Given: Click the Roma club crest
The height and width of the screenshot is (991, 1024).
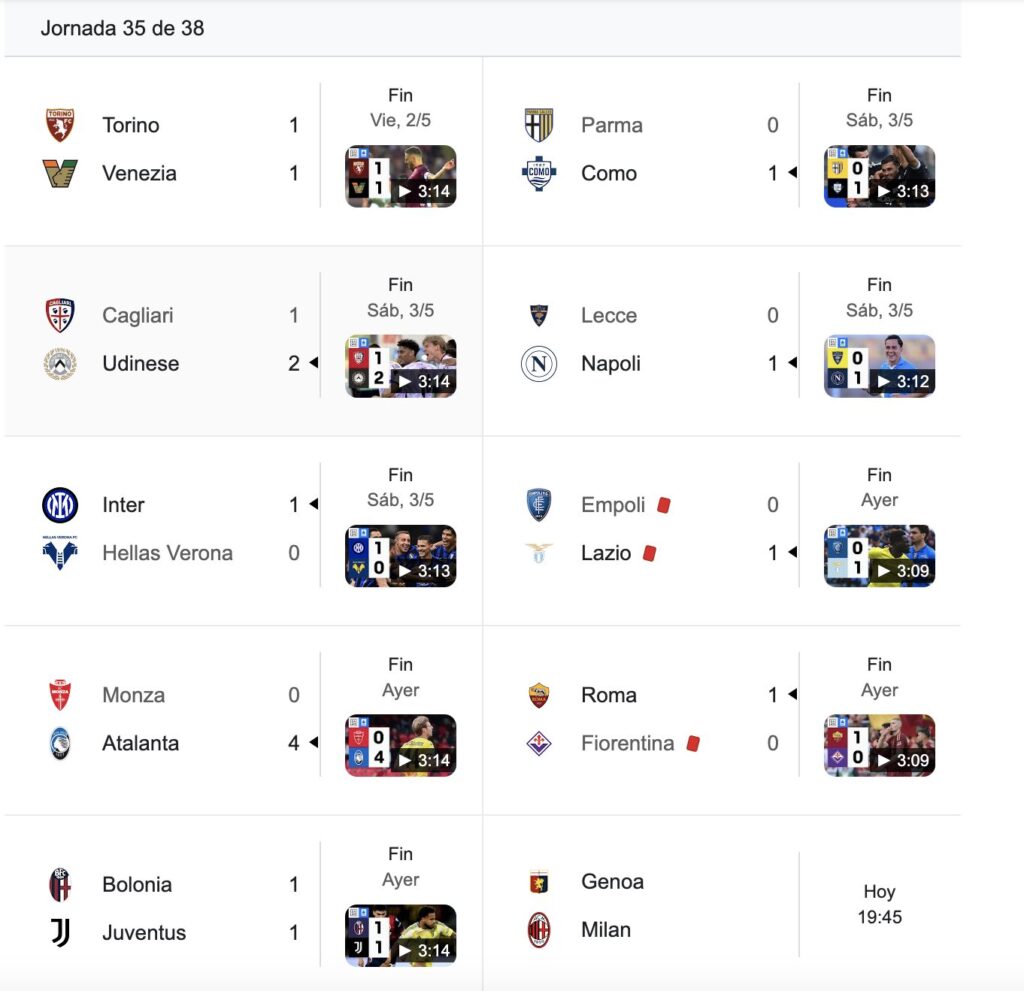Looking at the screenshot, I should pyautogui.click(x=539, y=695).
